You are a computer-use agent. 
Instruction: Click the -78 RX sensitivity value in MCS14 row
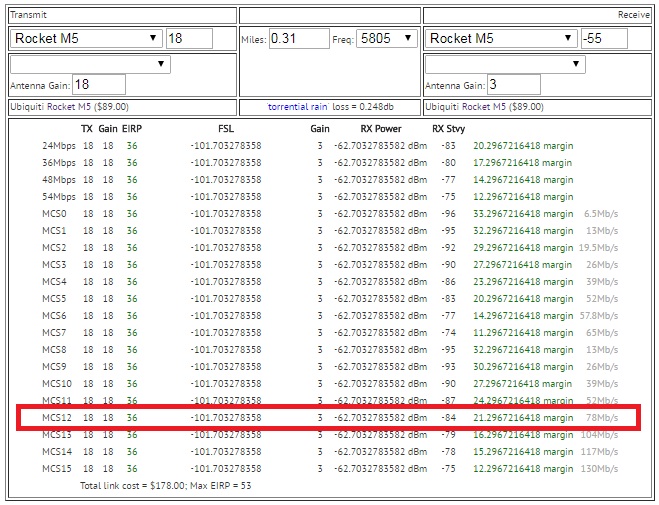(x=448, y=452)
